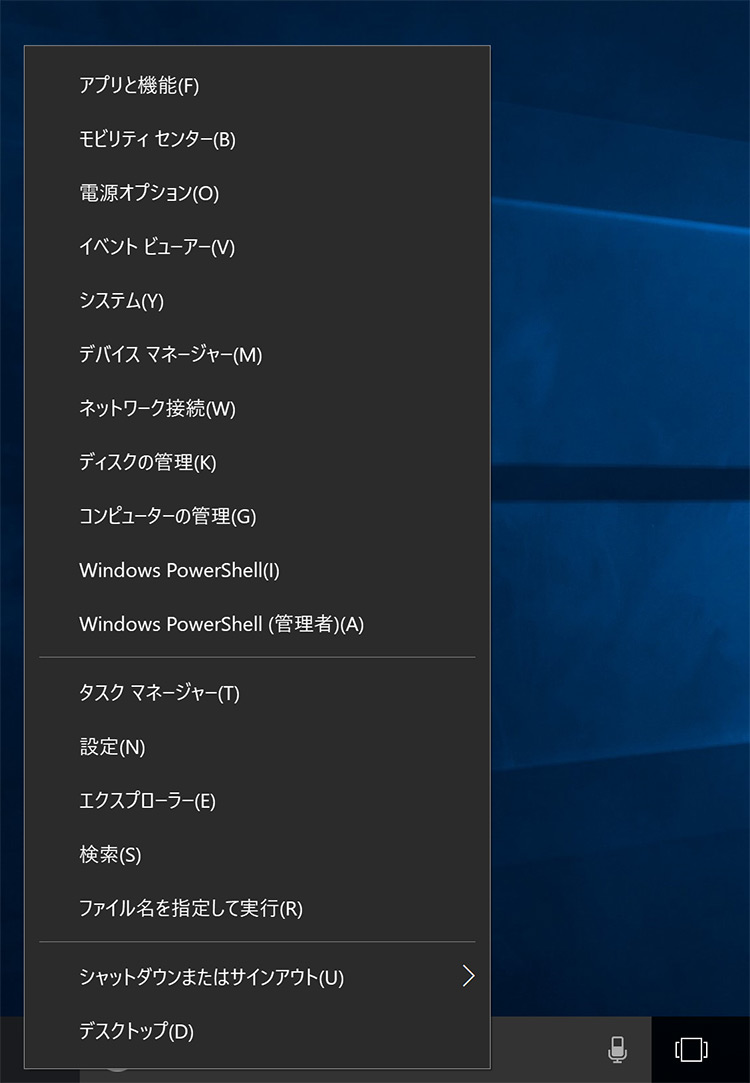The image size is (750, 1083).
Task: Select ネットワーク接続(W)
Action: 157,409
